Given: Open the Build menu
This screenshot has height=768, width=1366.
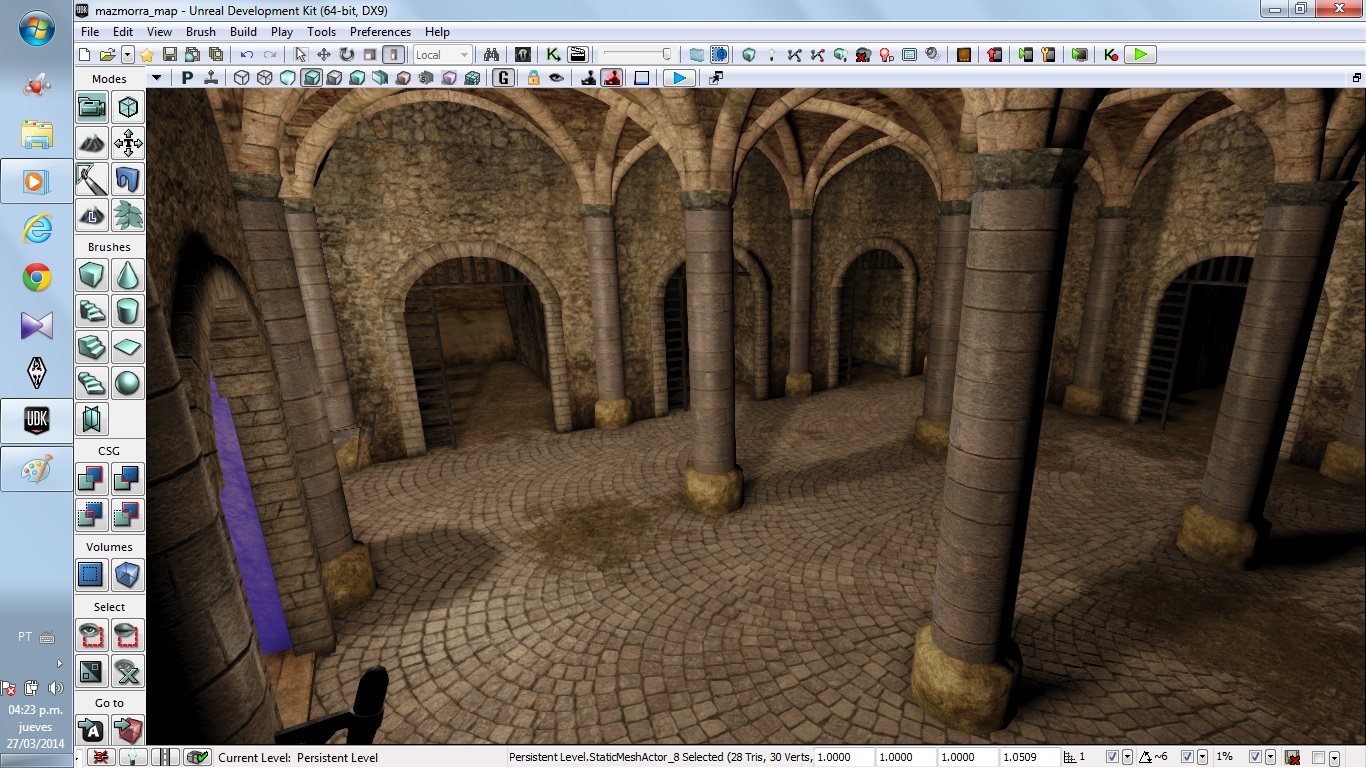Looking at the screenshot, I should click(x=243, y=32).
